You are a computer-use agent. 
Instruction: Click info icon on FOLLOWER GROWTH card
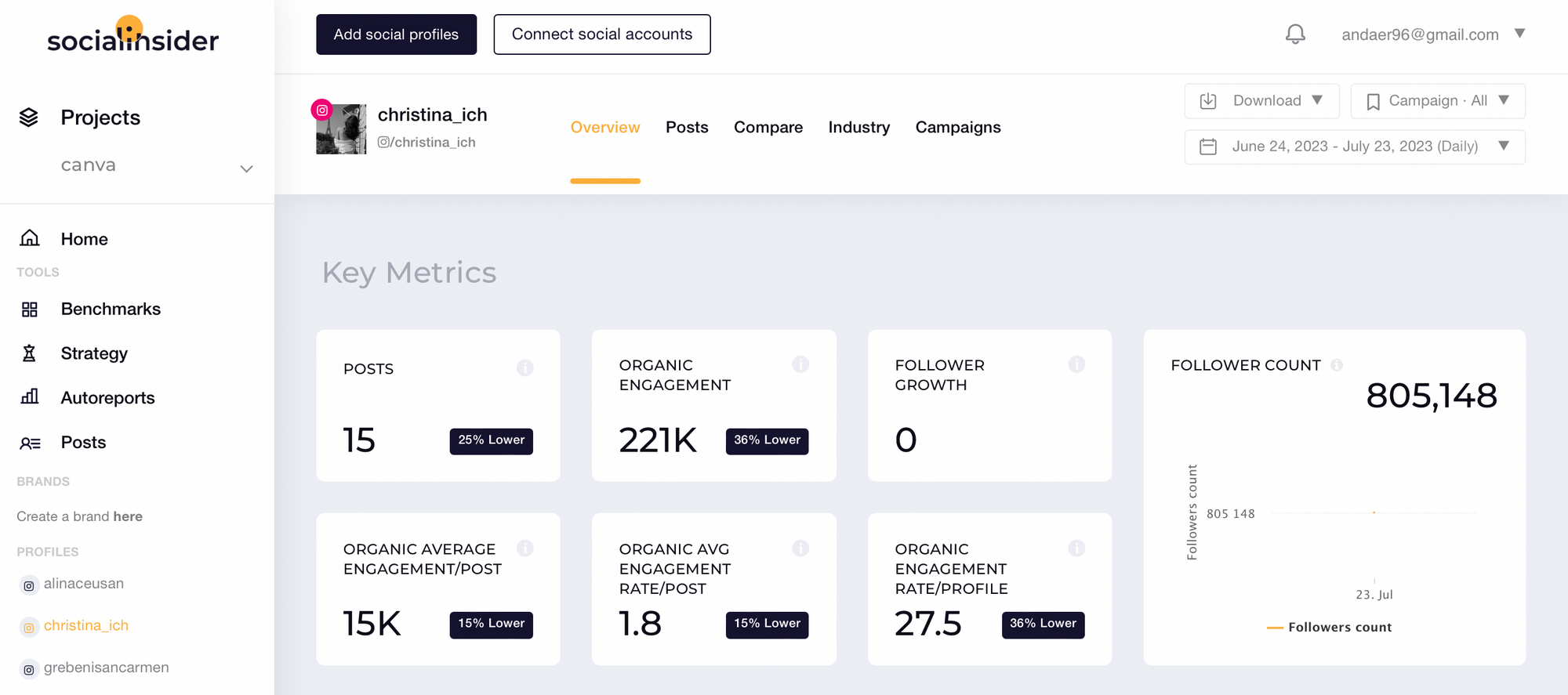click(x=1076, y=364)
